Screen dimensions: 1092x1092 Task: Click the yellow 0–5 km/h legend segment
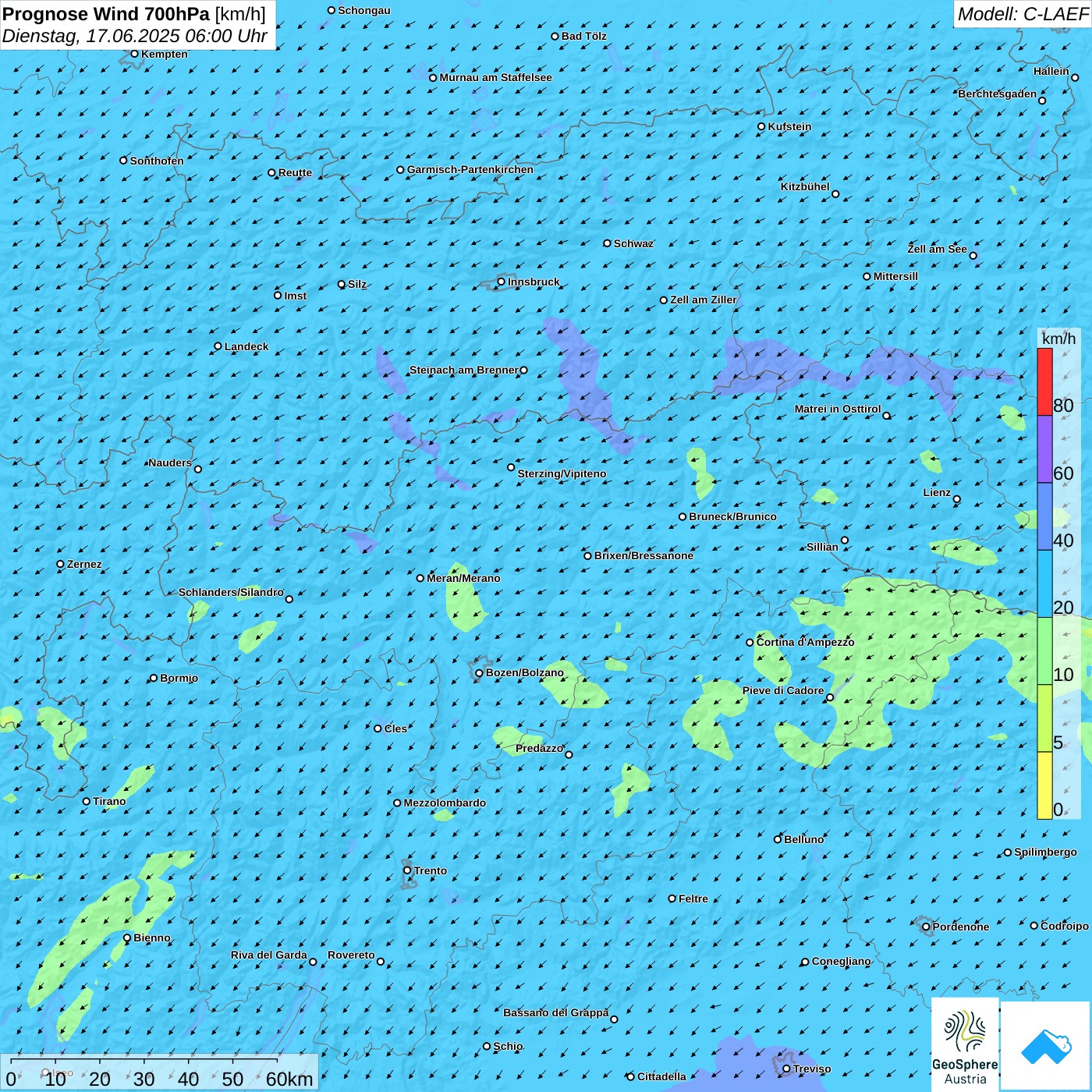pos(1044,785)
